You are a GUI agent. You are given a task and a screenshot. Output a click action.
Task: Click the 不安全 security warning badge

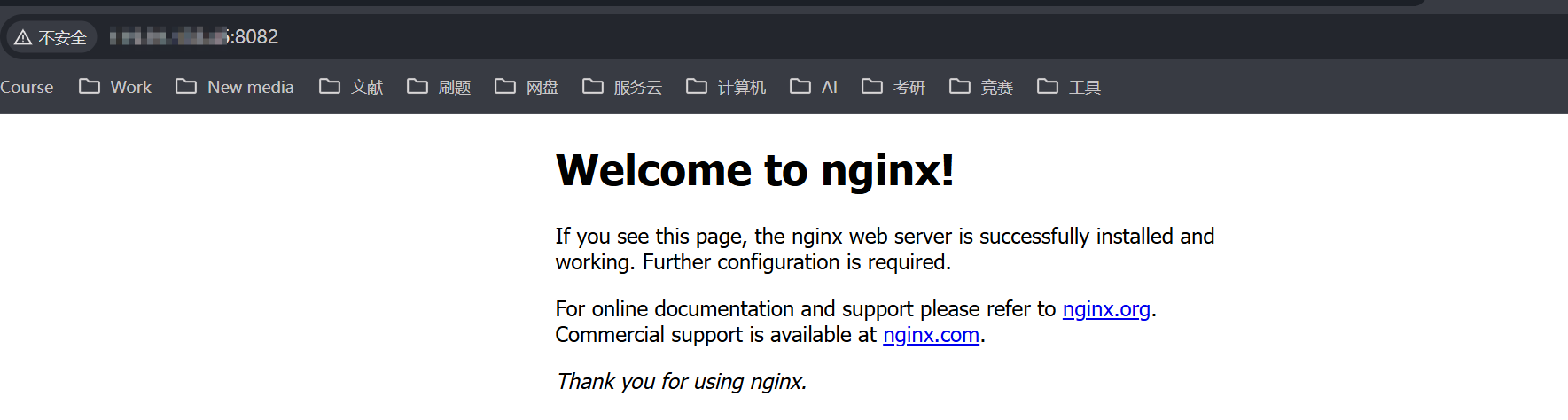pos(51,37)
